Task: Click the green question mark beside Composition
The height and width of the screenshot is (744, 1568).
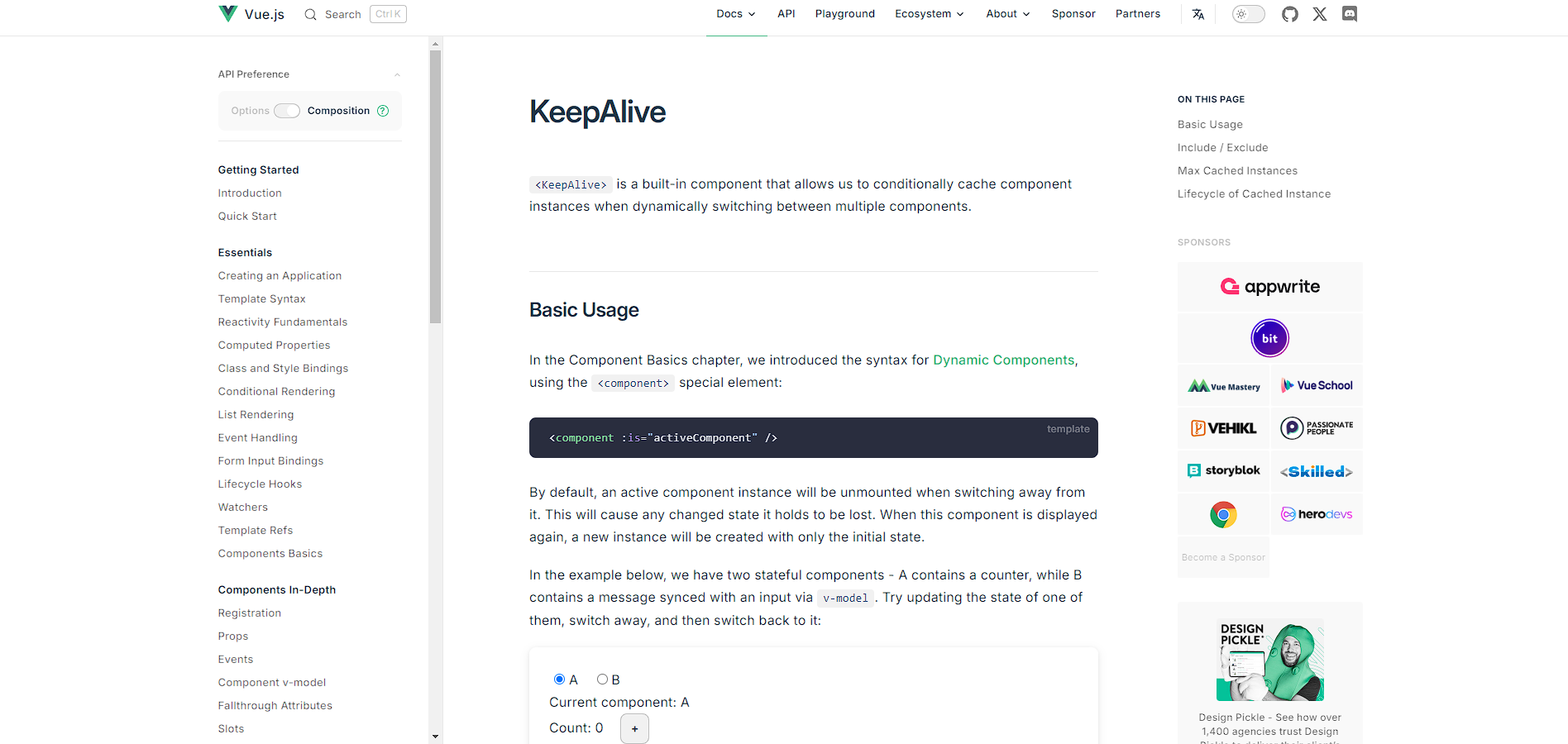Action: [x=383, y=110]
